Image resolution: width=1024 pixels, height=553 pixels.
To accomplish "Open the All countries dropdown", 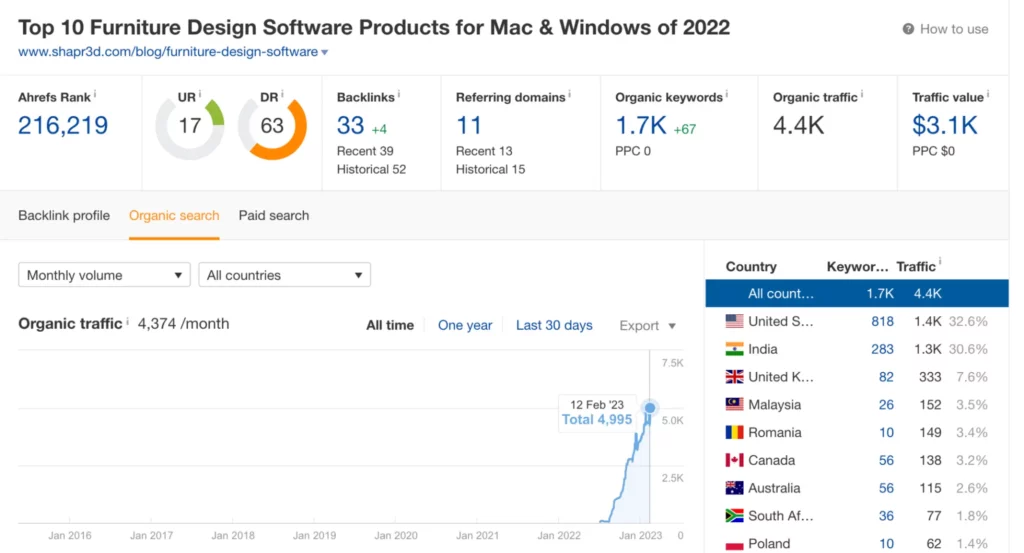I will coord(284,275).
